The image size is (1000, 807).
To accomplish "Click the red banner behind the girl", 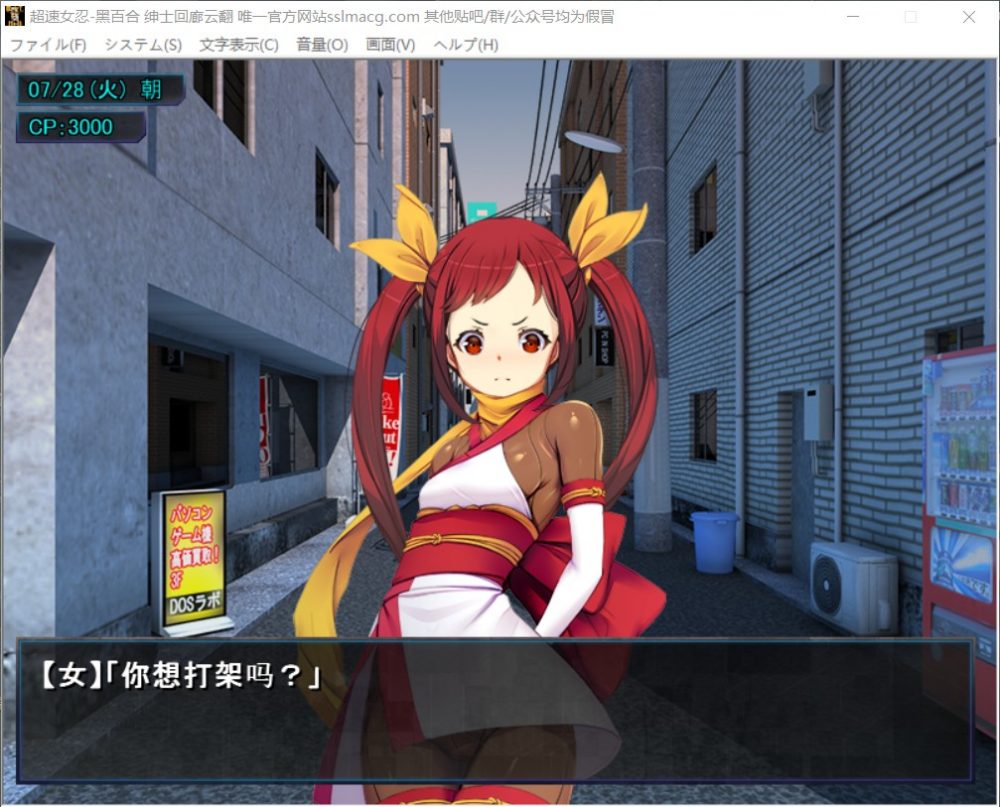I will 390,420.
